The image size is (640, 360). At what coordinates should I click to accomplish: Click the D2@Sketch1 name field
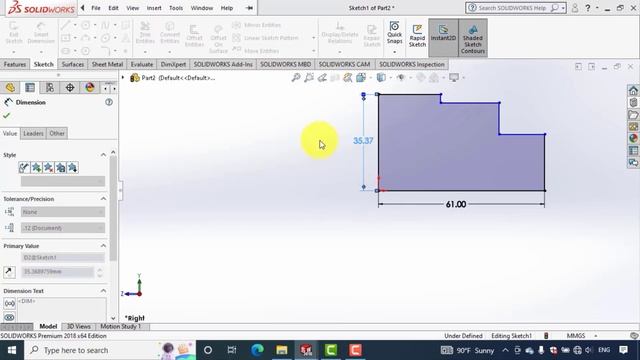[x=63, y=258]
